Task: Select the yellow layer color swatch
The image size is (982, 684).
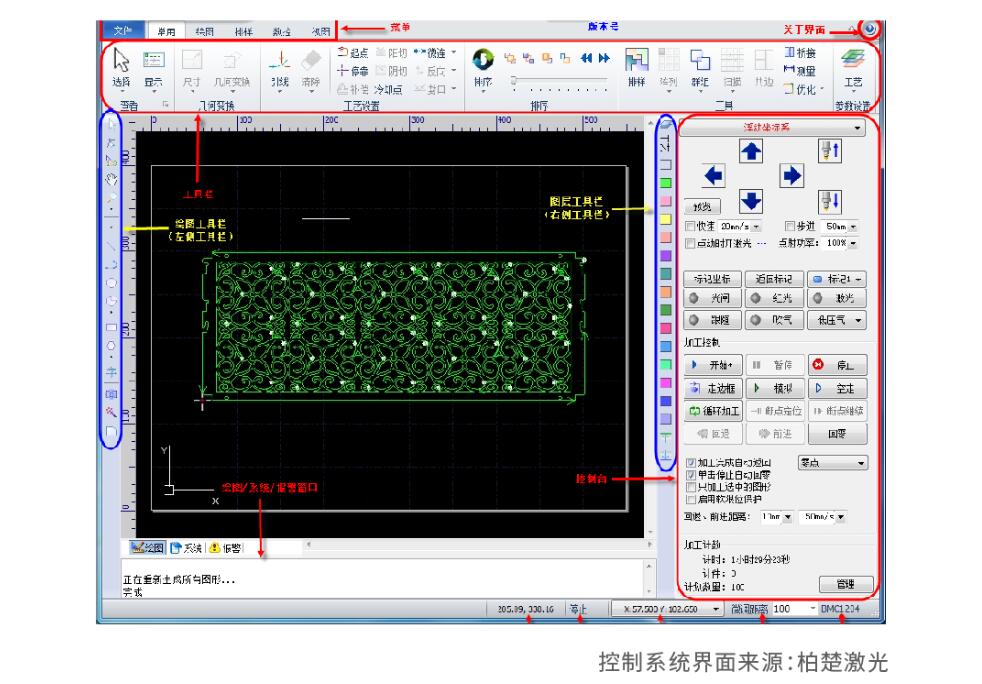Action: (665, 219)
